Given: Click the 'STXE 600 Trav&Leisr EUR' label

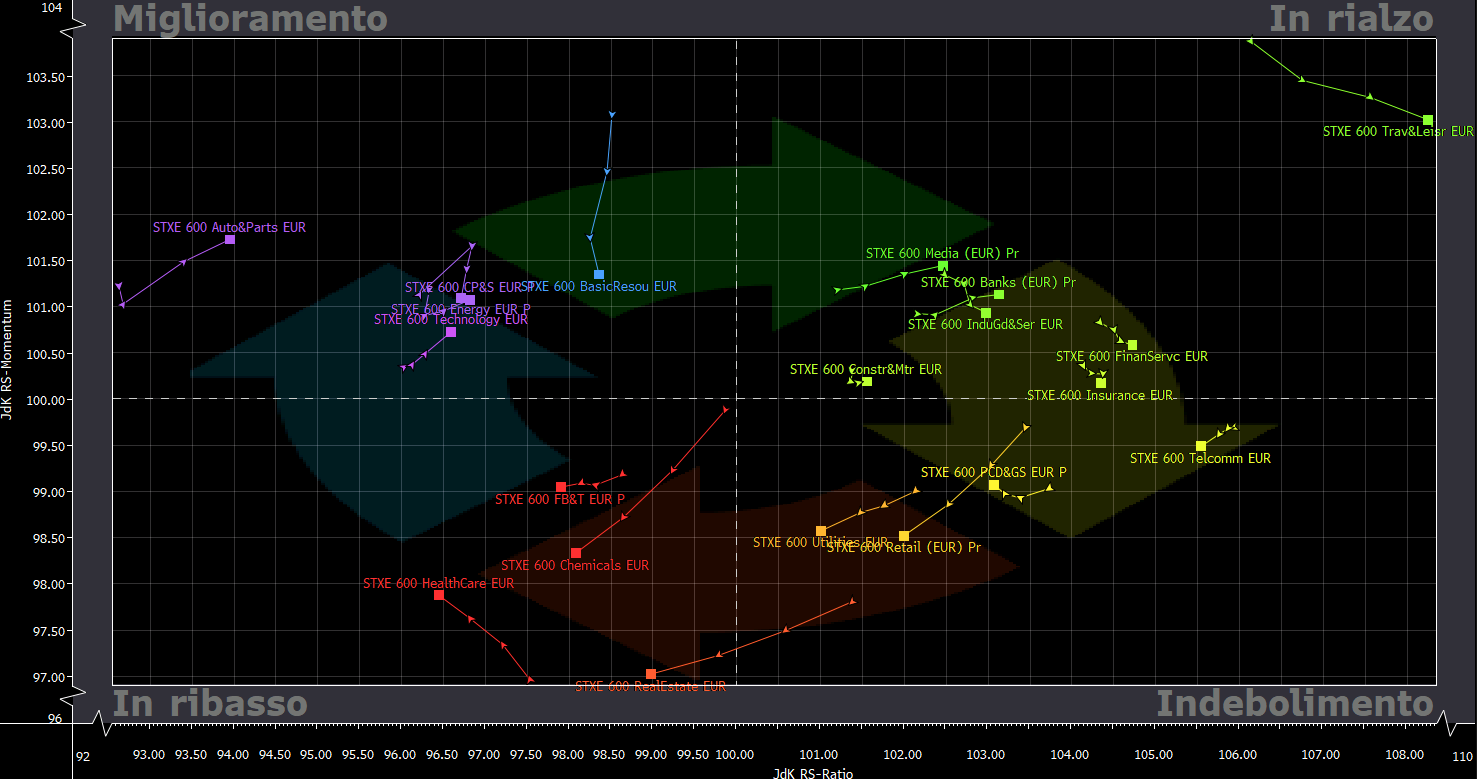Looking at the screenshot, I should tap(1398, 131).
